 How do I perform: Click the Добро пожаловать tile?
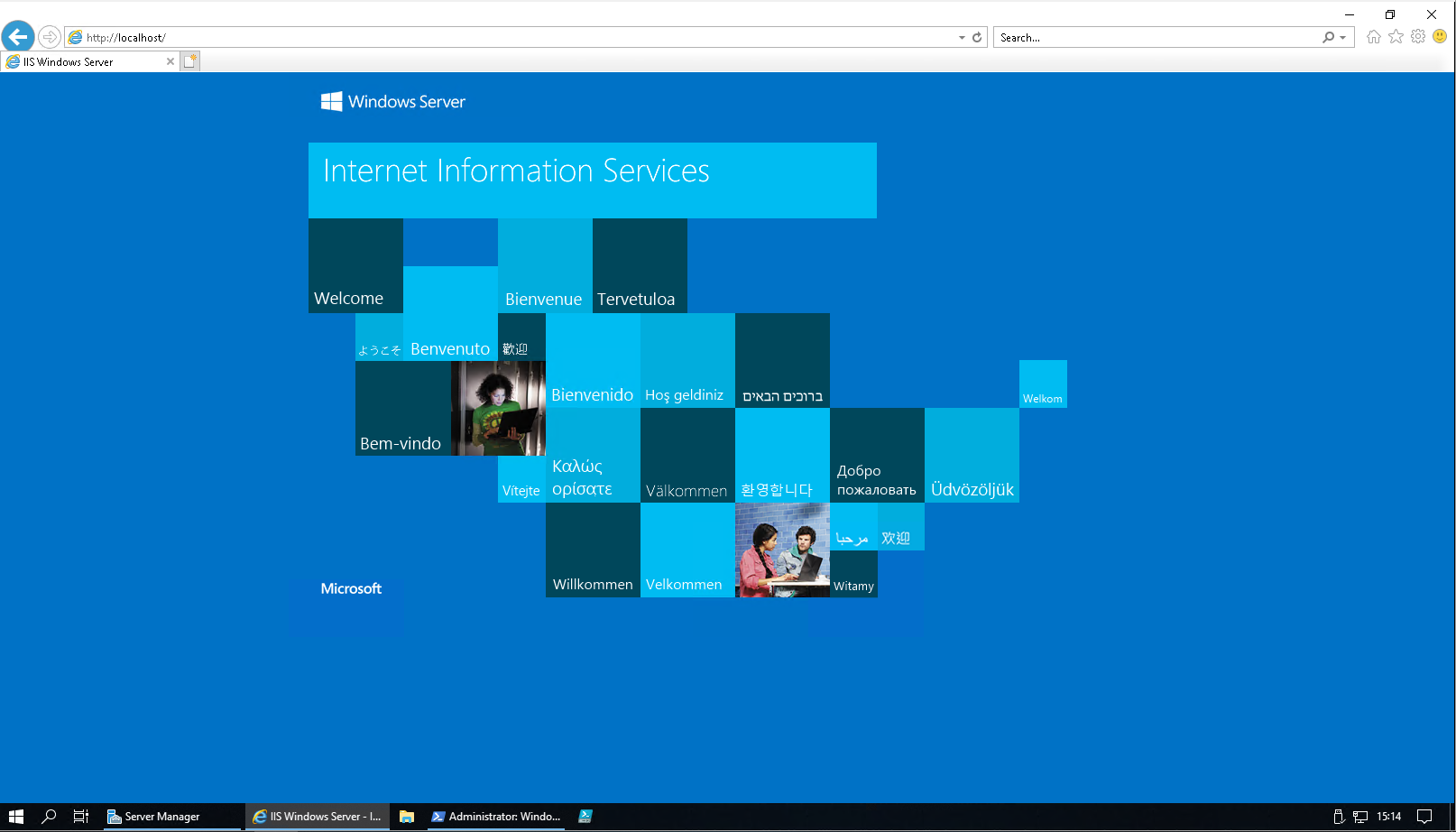[877, 455]
